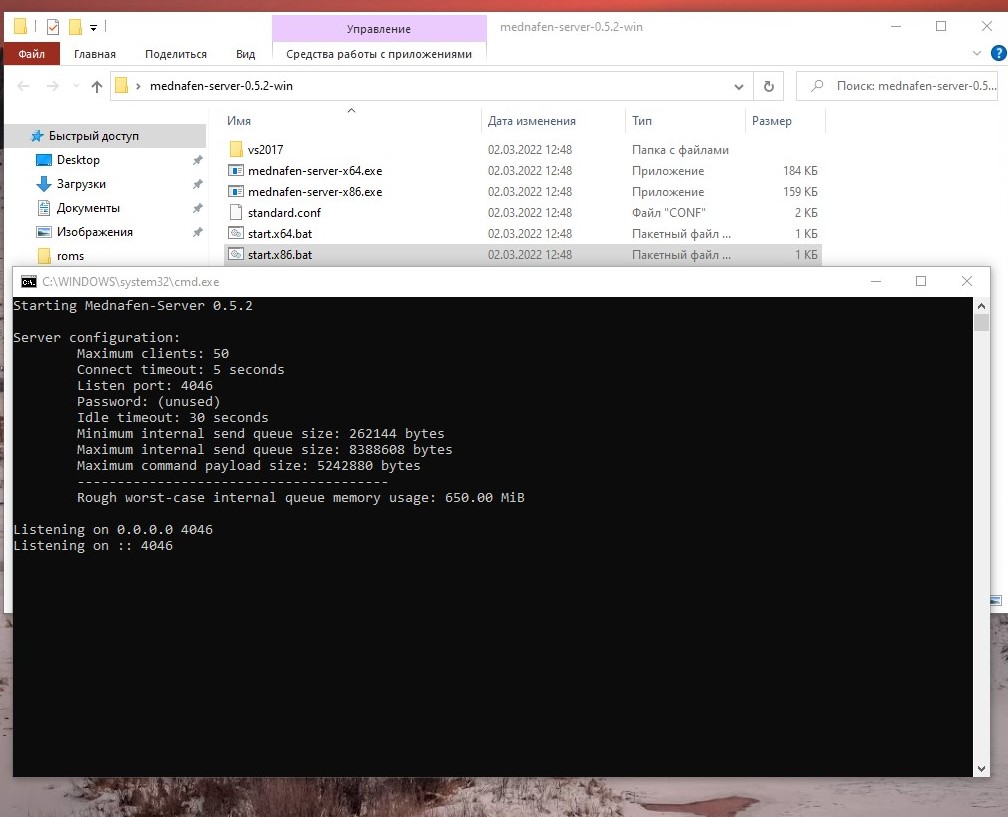Viewport: 1008px width, 817px height.
Task: Select the standard.conf file
Action: pos(284,213)
